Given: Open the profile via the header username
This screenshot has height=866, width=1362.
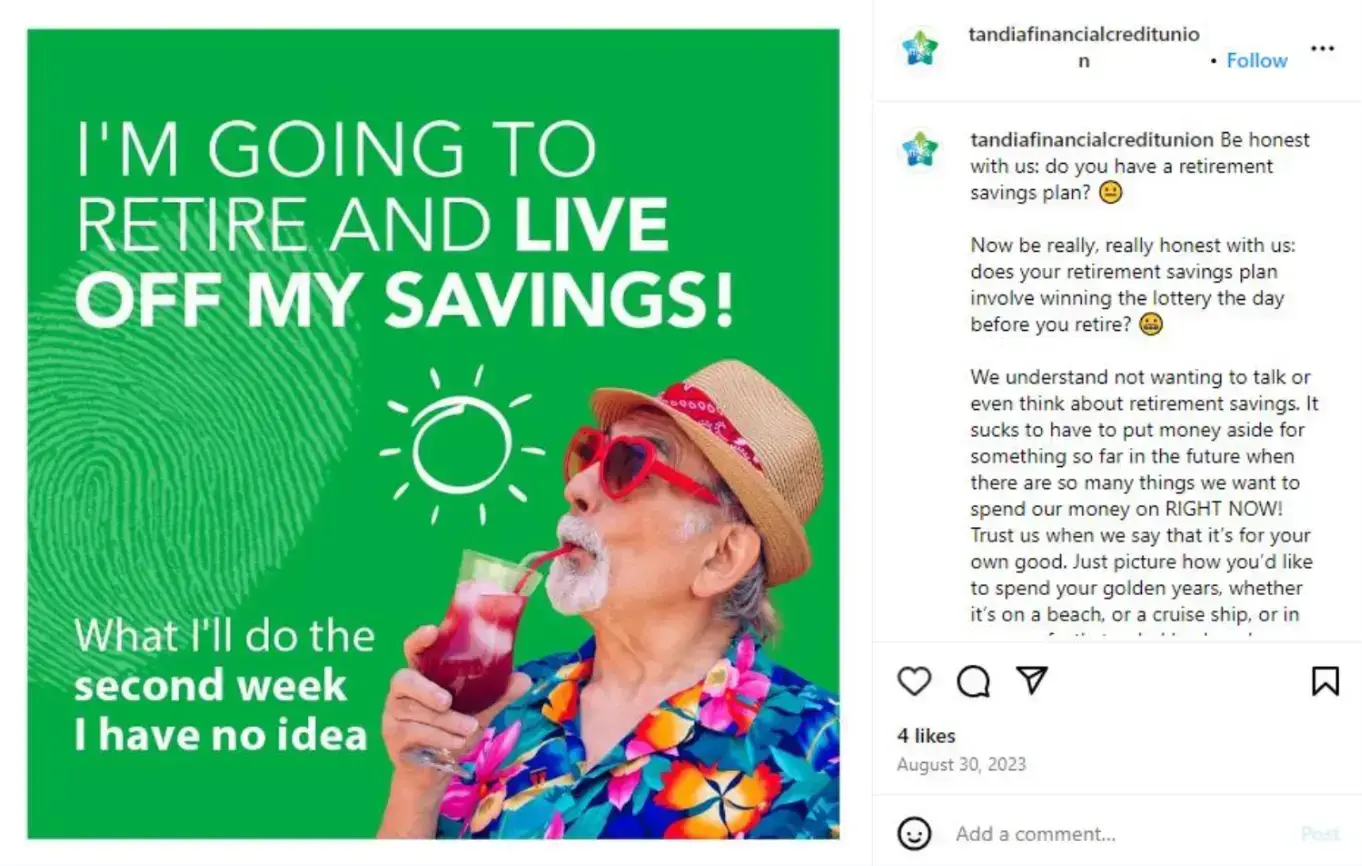Looking at the screenshot, I should click(x=1082, y=33).
